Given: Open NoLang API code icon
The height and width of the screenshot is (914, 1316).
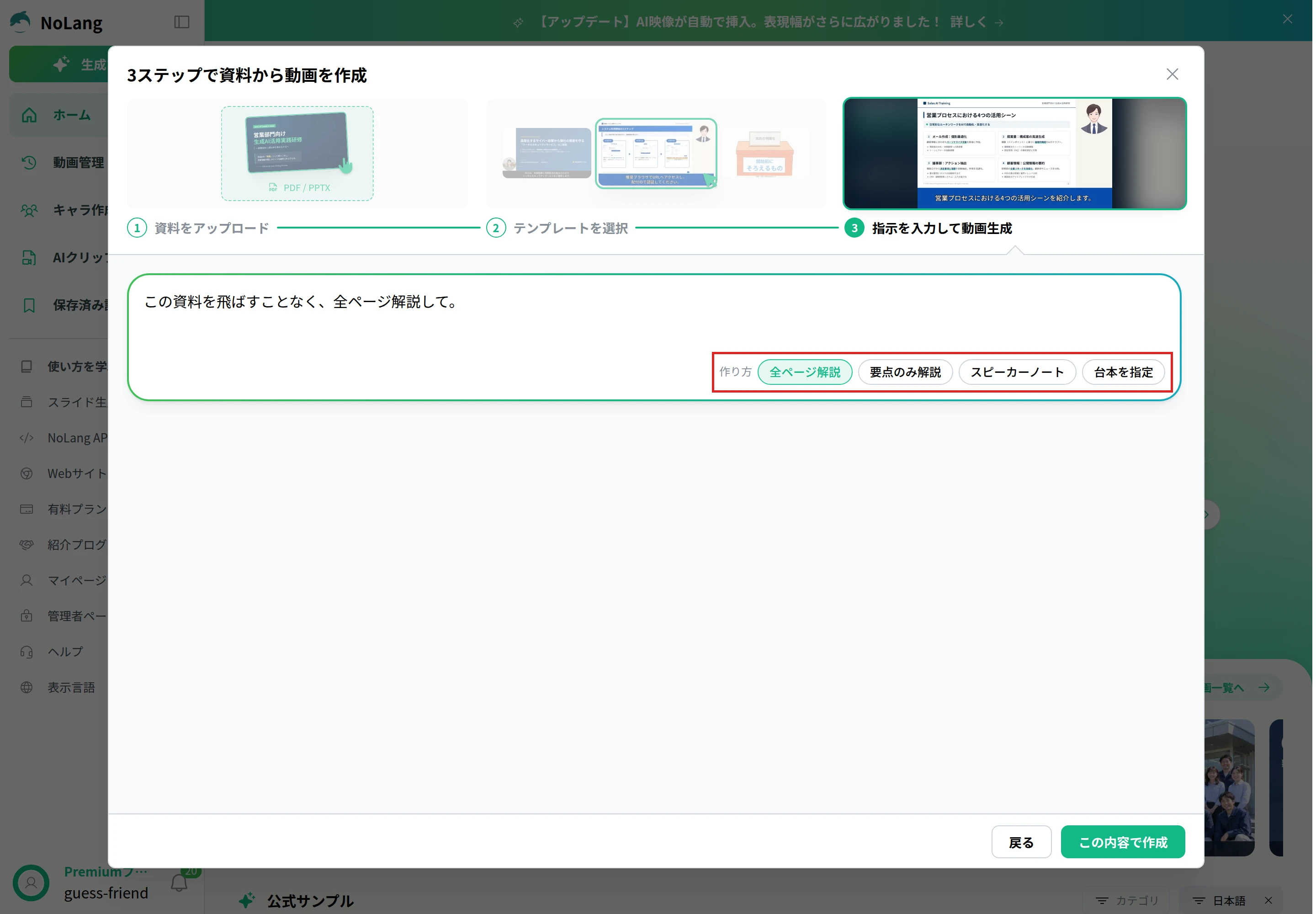Looking at the screenshot, I should tap(27, 438).
